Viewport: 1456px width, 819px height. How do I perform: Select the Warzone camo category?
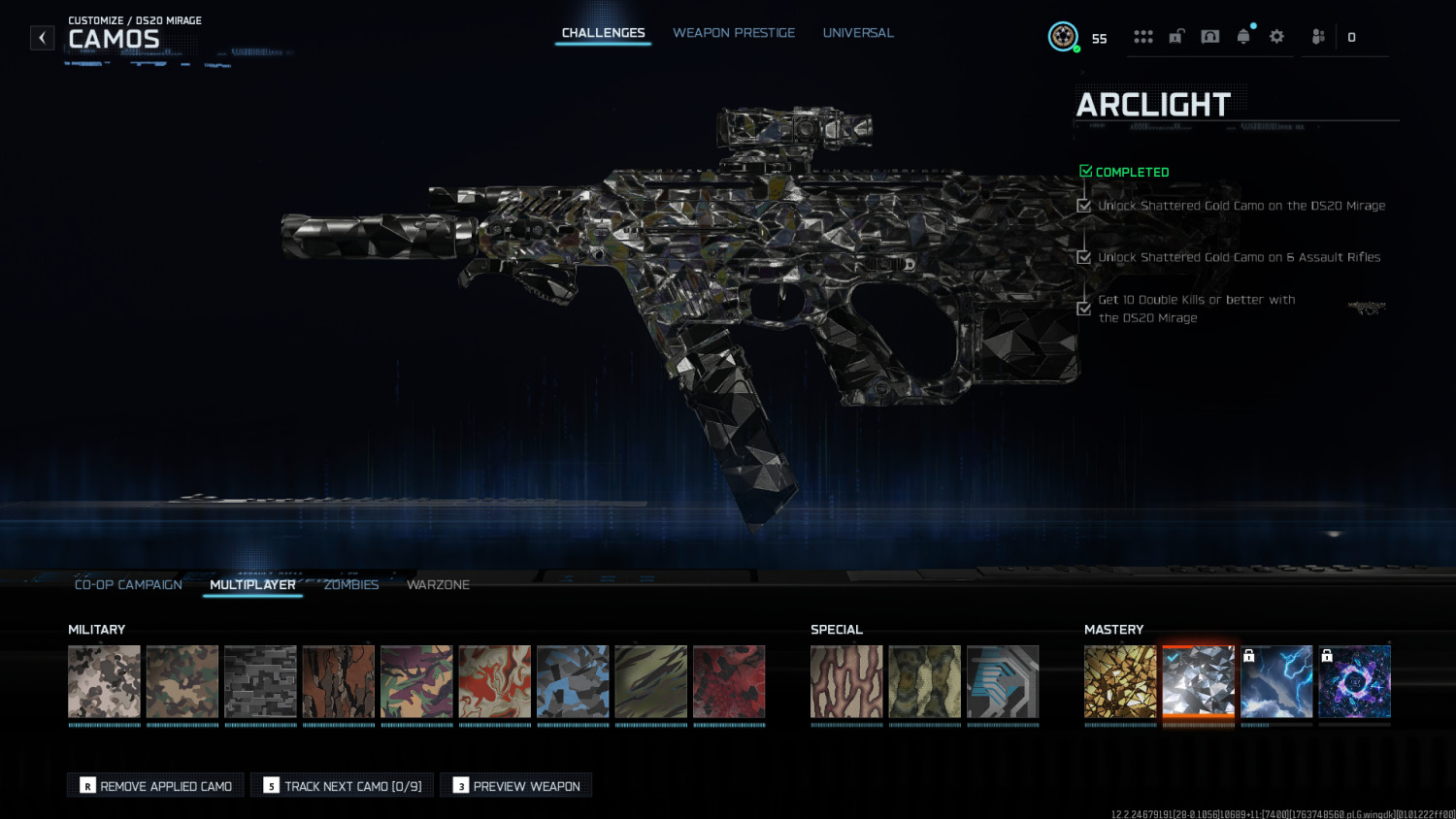(x=438, y=584)
